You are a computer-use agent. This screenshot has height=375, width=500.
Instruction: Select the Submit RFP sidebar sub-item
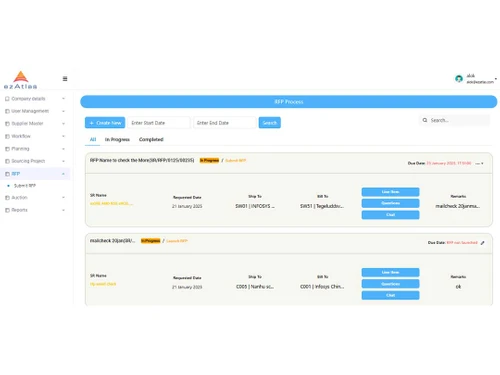pos(25,186)
